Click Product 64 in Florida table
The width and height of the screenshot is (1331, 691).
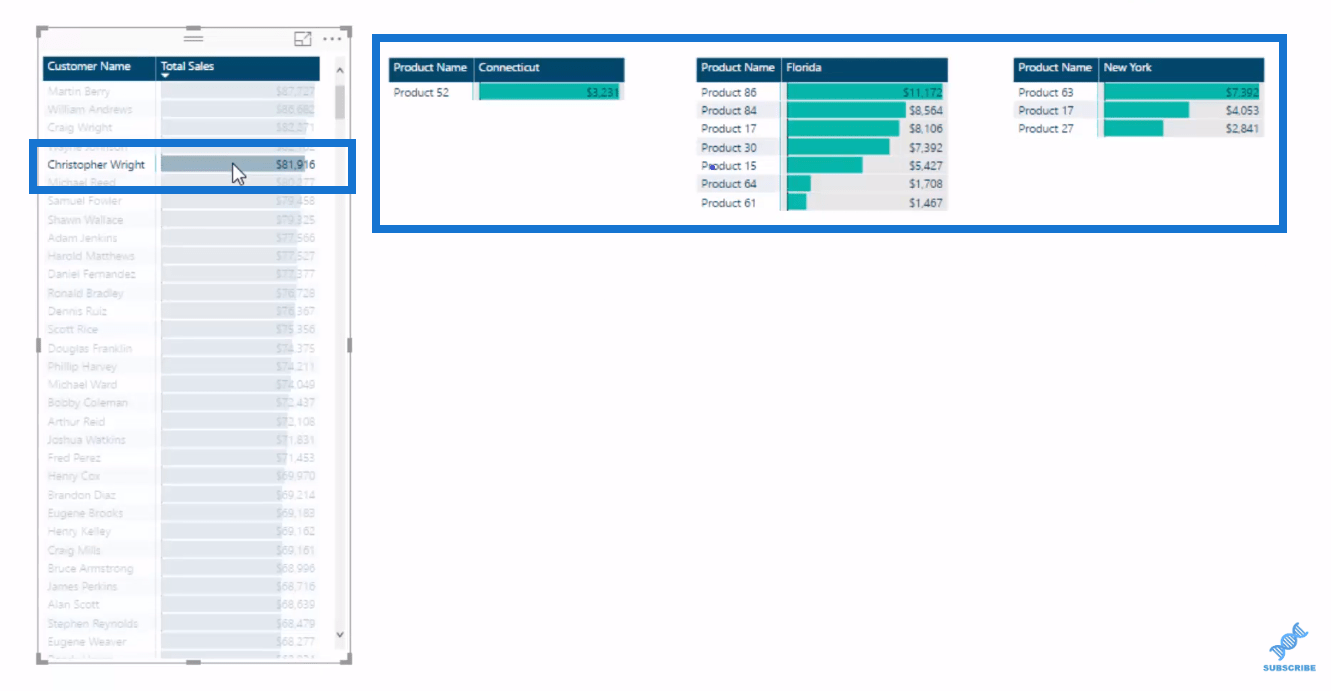point(729,184)
